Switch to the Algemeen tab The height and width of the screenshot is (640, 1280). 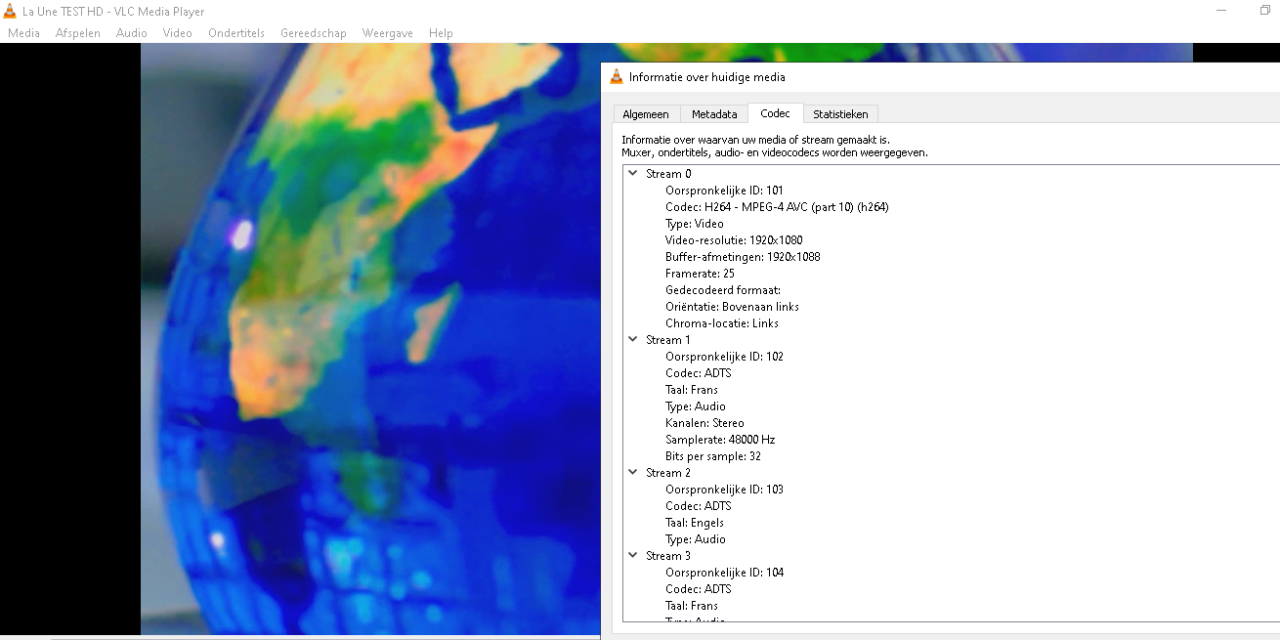coord(645,114)
